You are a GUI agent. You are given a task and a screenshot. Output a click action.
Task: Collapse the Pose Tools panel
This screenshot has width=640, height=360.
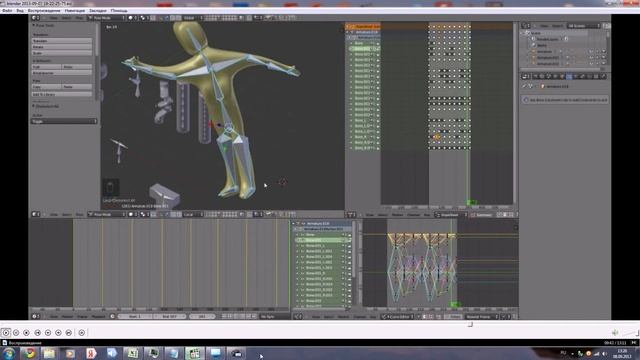[x=34, y=25]
